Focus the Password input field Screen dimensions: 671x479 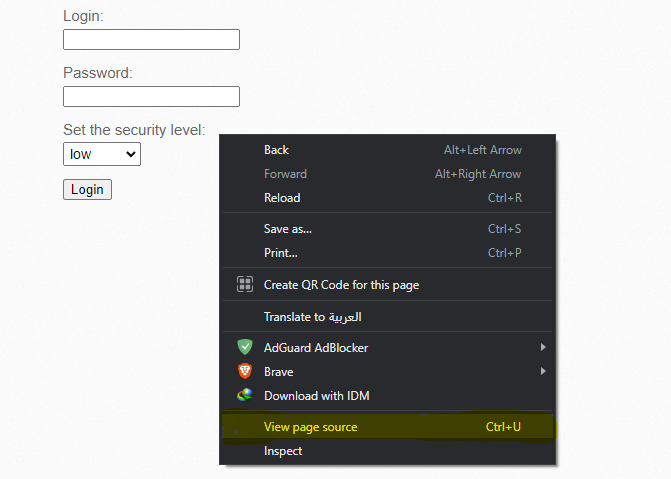[151, 96]
